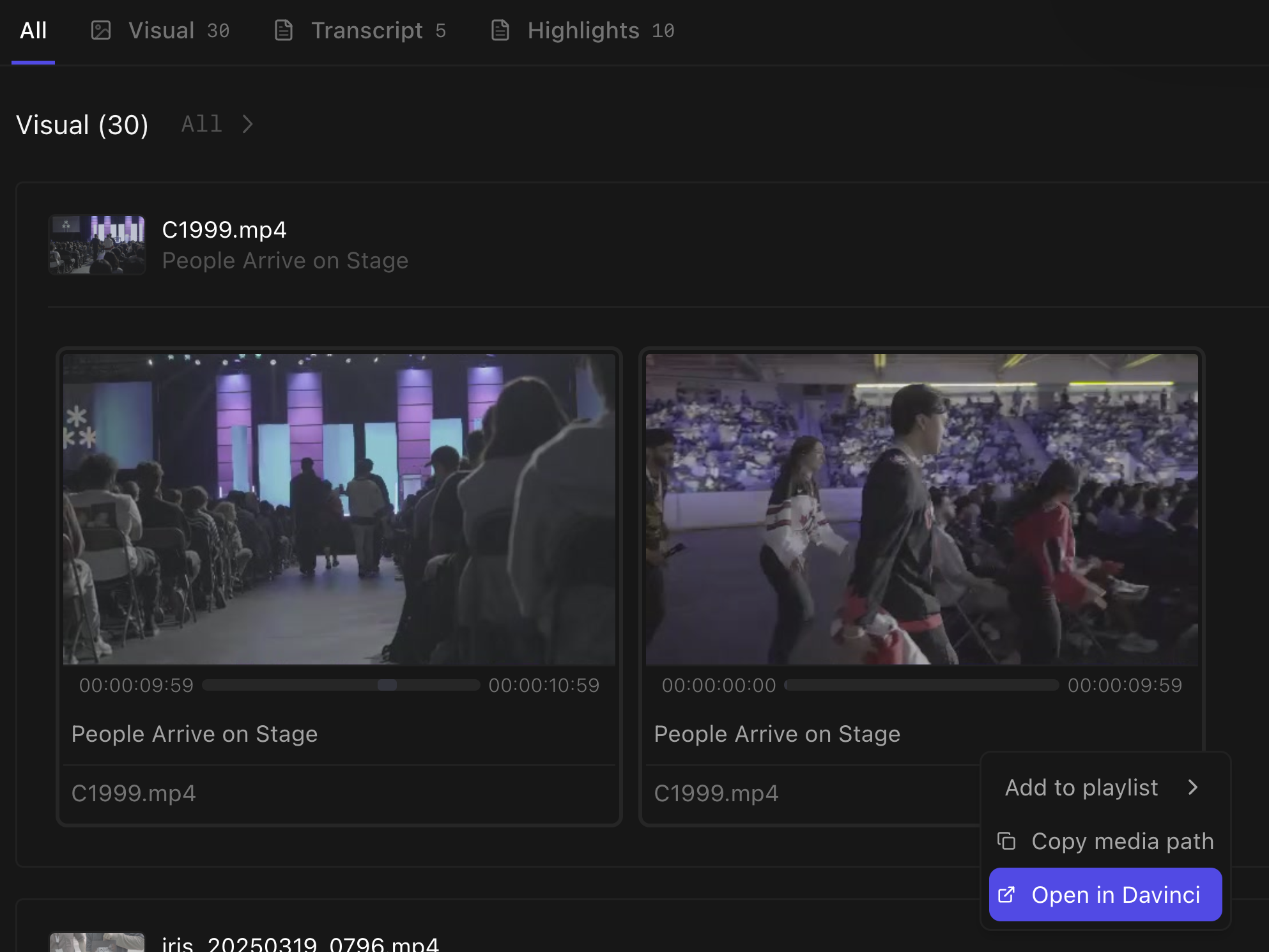Expand Visual results with the All chevron

(x=247, y=124)
